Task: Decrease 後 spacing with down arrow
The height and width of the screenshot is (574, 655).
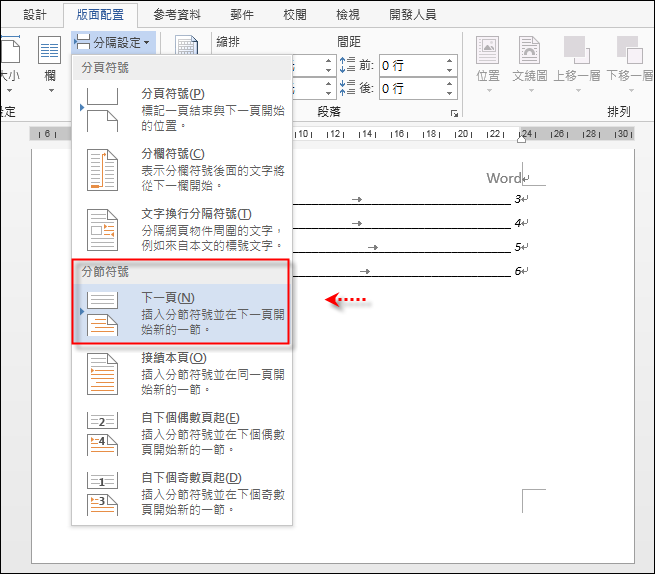Action: click(449, 94)
